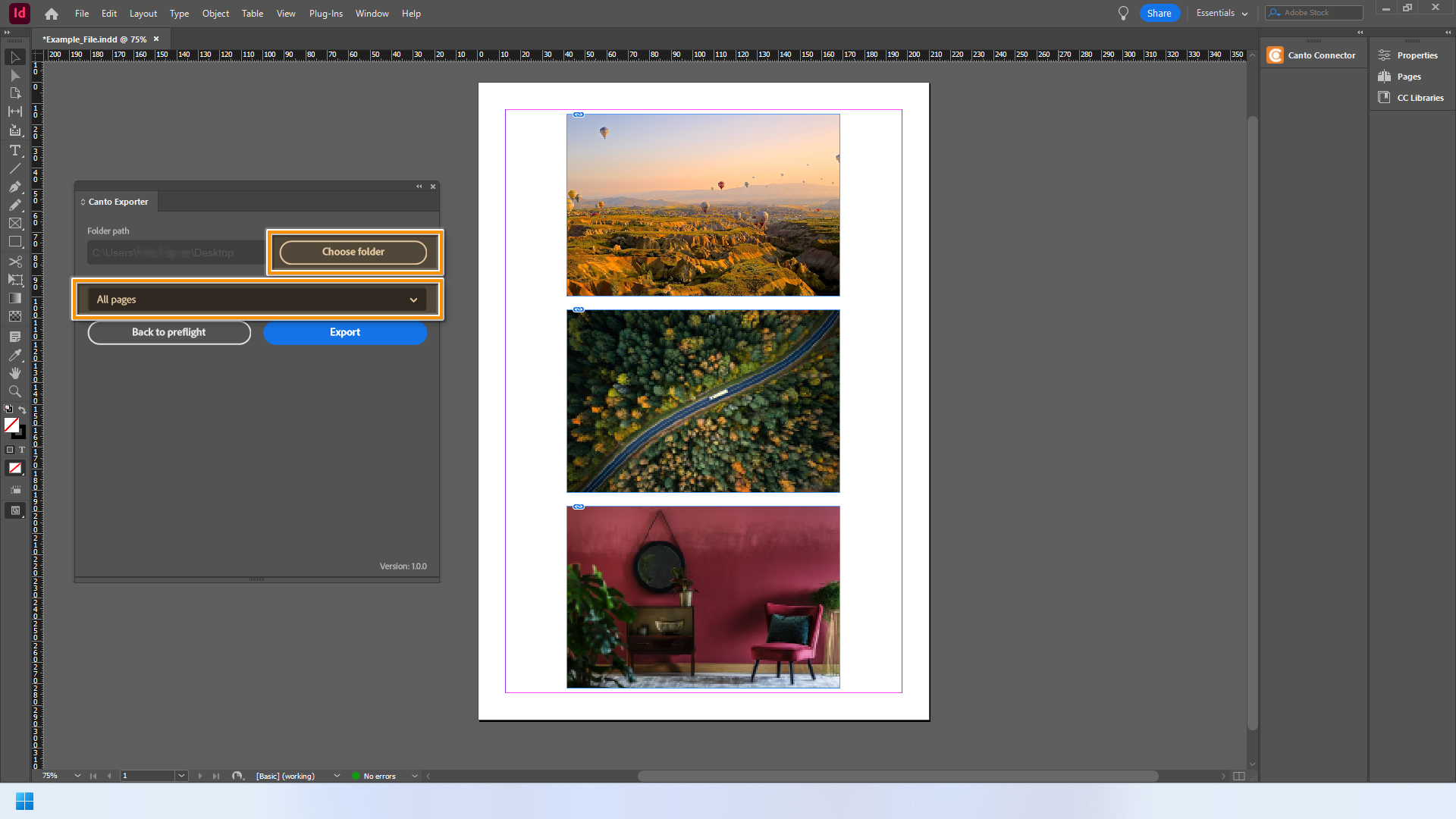
Task: Open the Pages panel
Action: [x=1408, y=77]
